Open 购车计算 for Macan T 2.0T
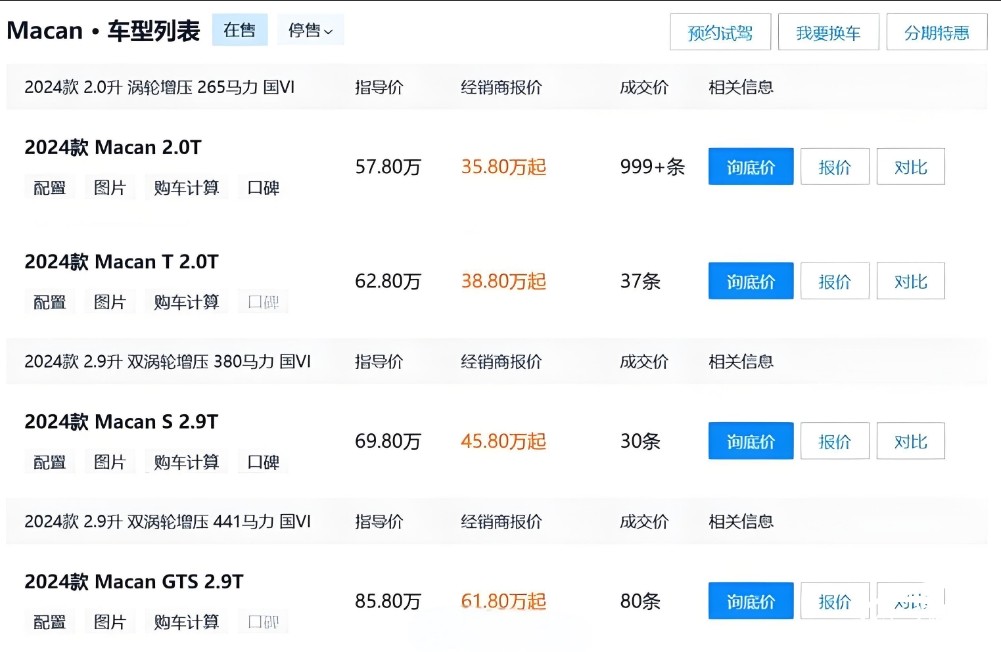Viewport: 1001px width, 652px height. (x=186, y=302)
